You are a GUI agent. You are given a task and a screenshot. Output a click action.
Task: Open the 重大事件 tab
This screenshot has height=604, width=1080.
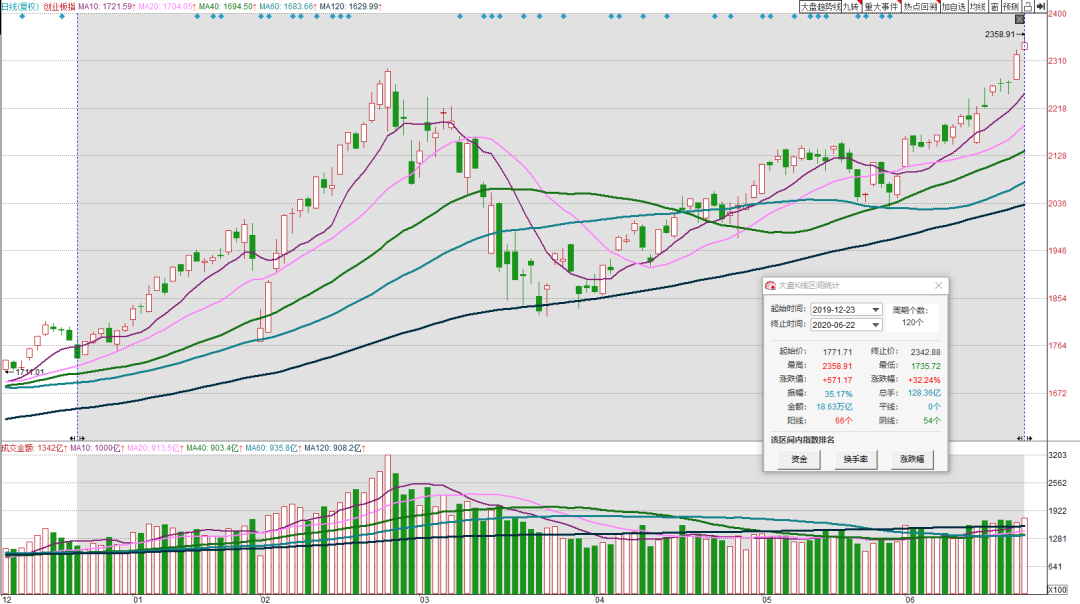pos(882,6)
